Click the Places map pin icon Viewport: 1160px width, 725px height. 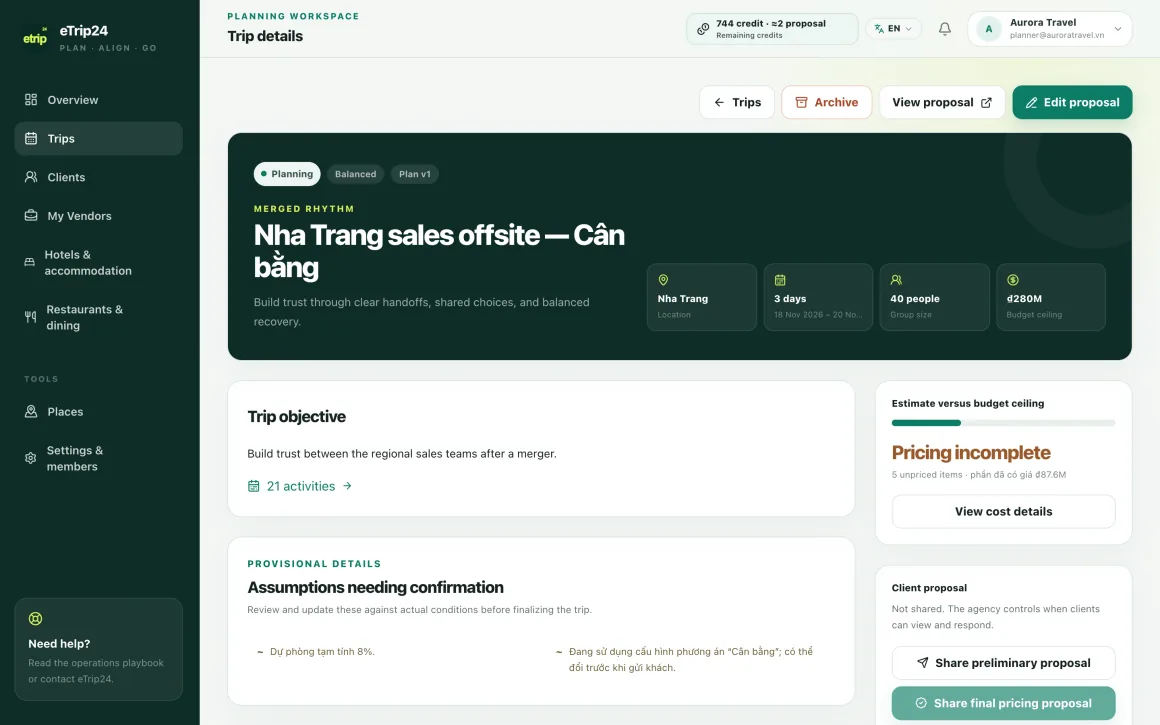[31, 411]
